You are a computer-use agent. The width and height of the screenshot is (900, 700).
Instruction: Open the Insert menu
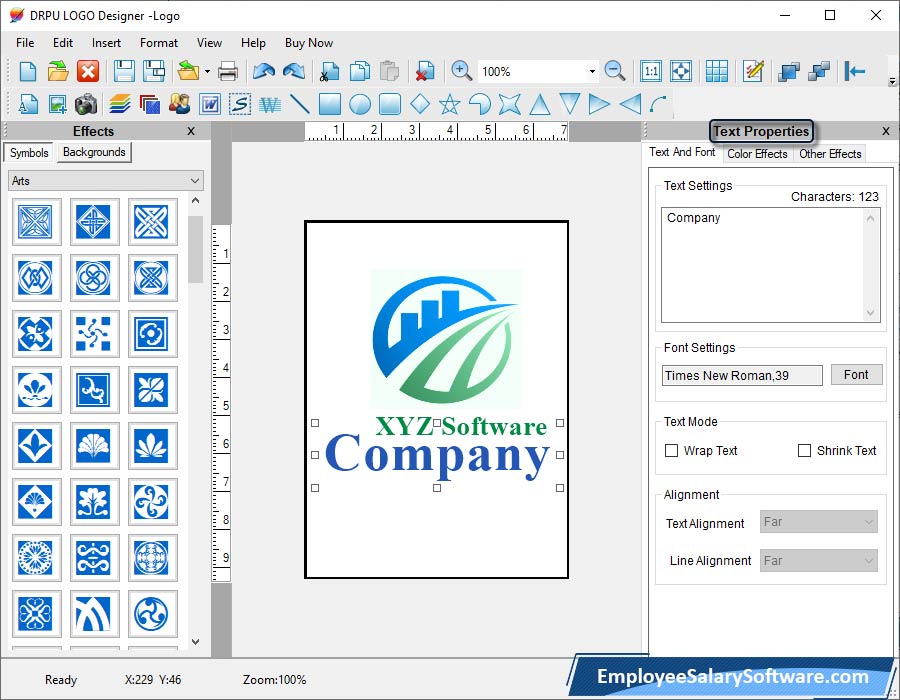[106, 43]
